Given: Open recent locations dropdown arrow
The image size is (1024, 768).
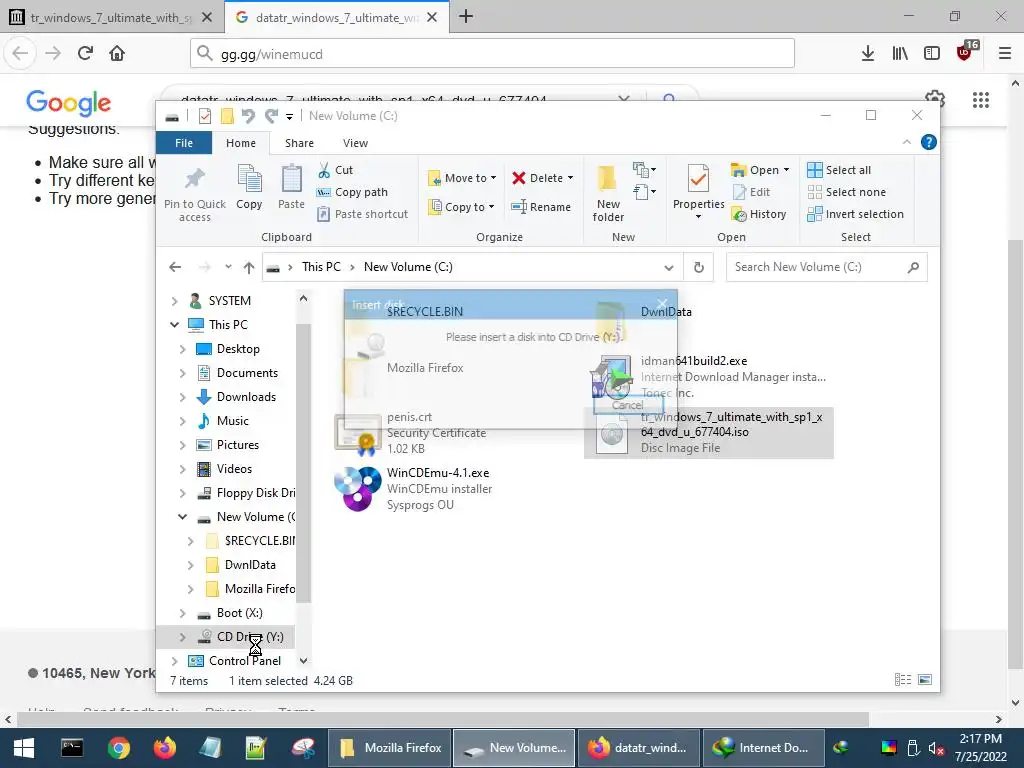Looking at the screenshot, I should point(228,267).
